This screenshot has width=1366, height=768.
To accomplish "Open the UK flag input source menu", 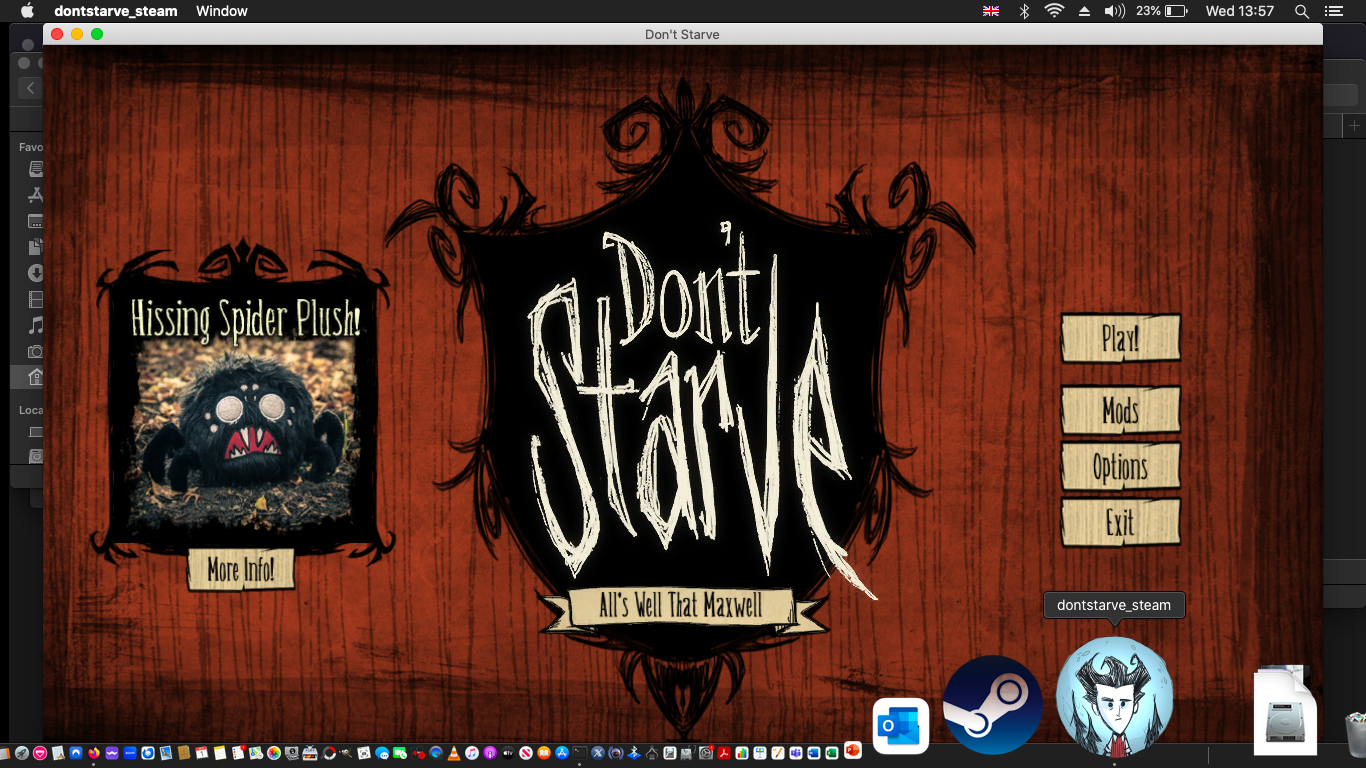I will pyautogui.click(x=991, y=11).
